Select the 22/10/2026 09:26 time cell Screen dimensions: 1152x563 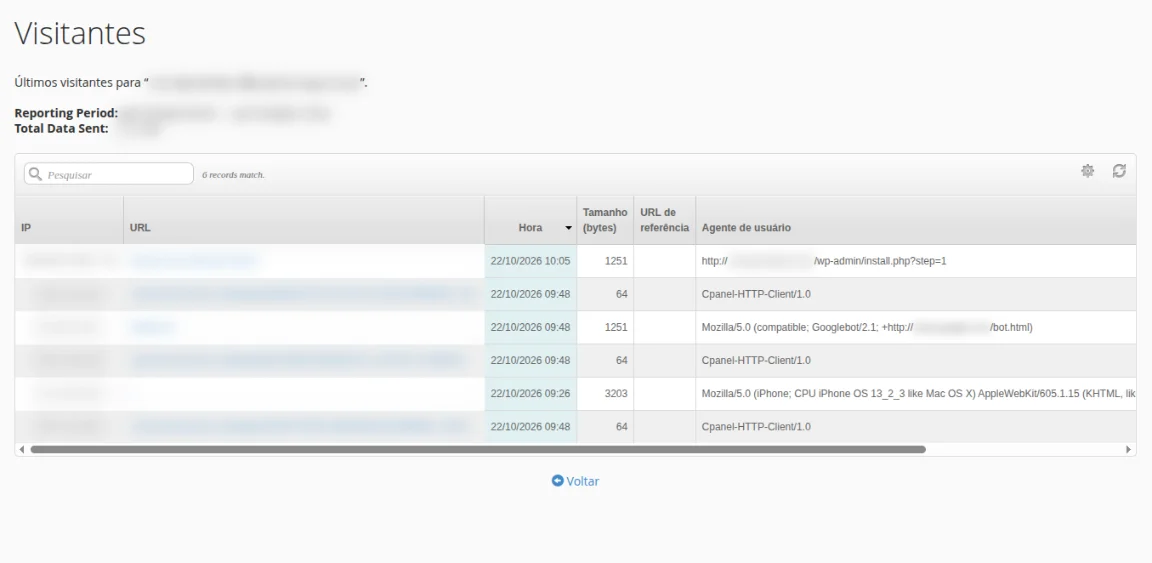pos(530,393)
